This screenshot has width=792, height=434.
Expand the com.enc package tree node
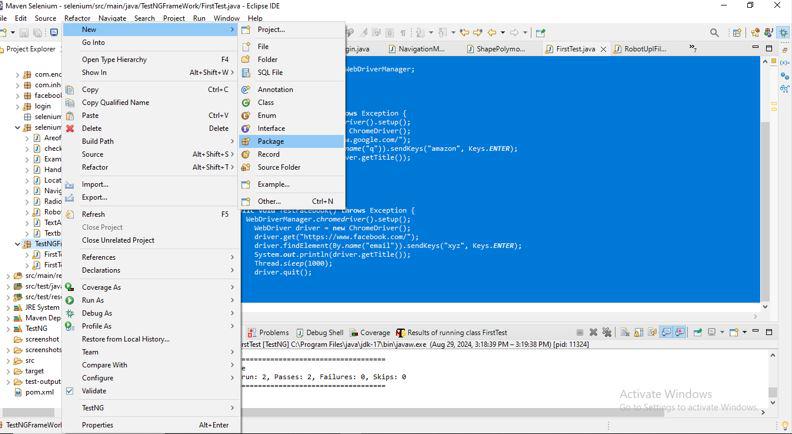[18, 74]
